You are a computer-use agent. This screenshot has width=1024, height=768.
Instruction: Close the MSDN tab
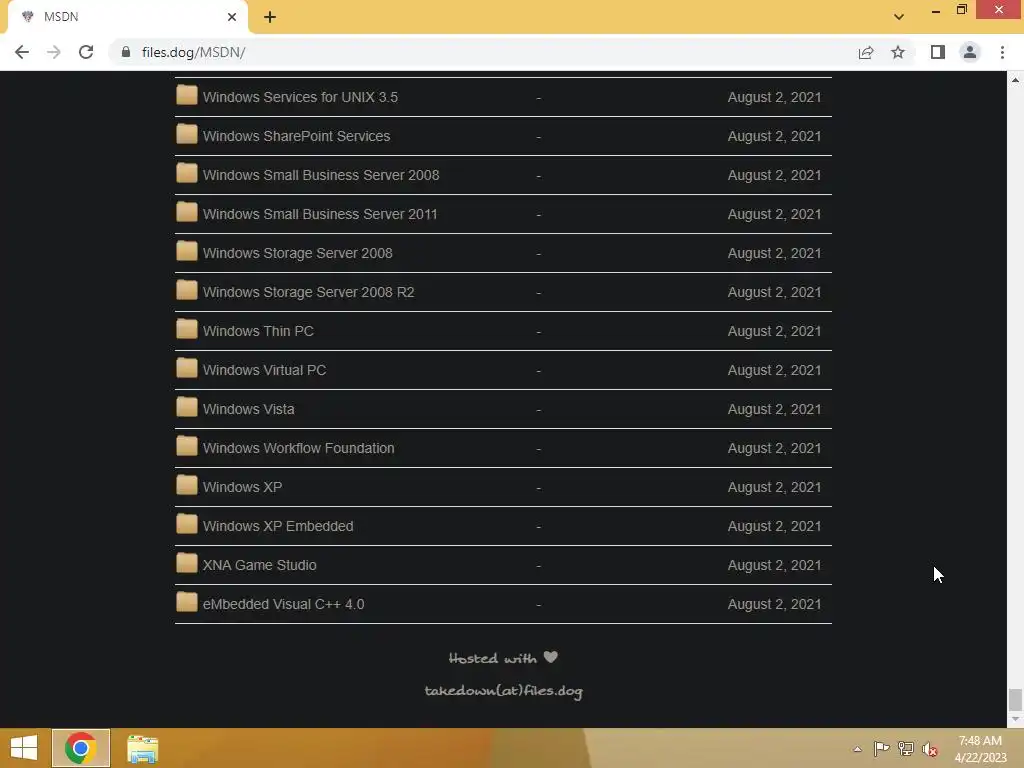coord(232,17)
